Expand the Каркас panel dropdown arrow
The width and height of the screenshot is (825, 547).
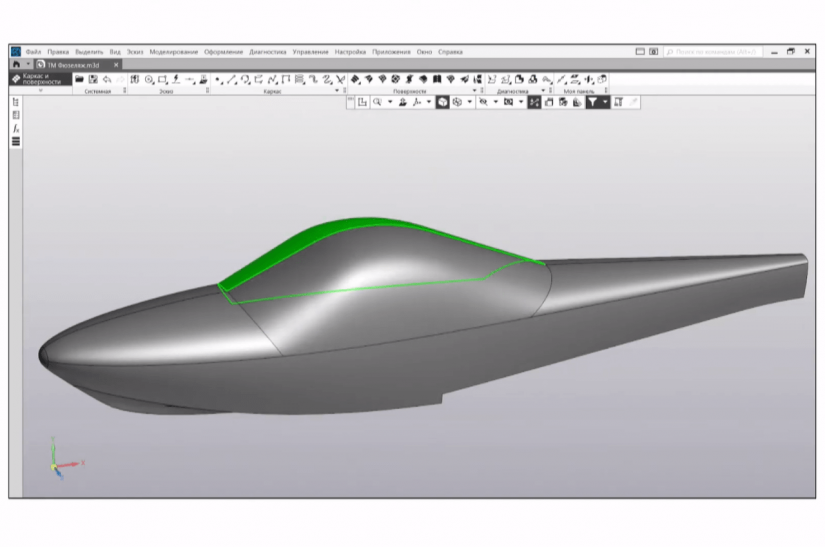[337, 91]
